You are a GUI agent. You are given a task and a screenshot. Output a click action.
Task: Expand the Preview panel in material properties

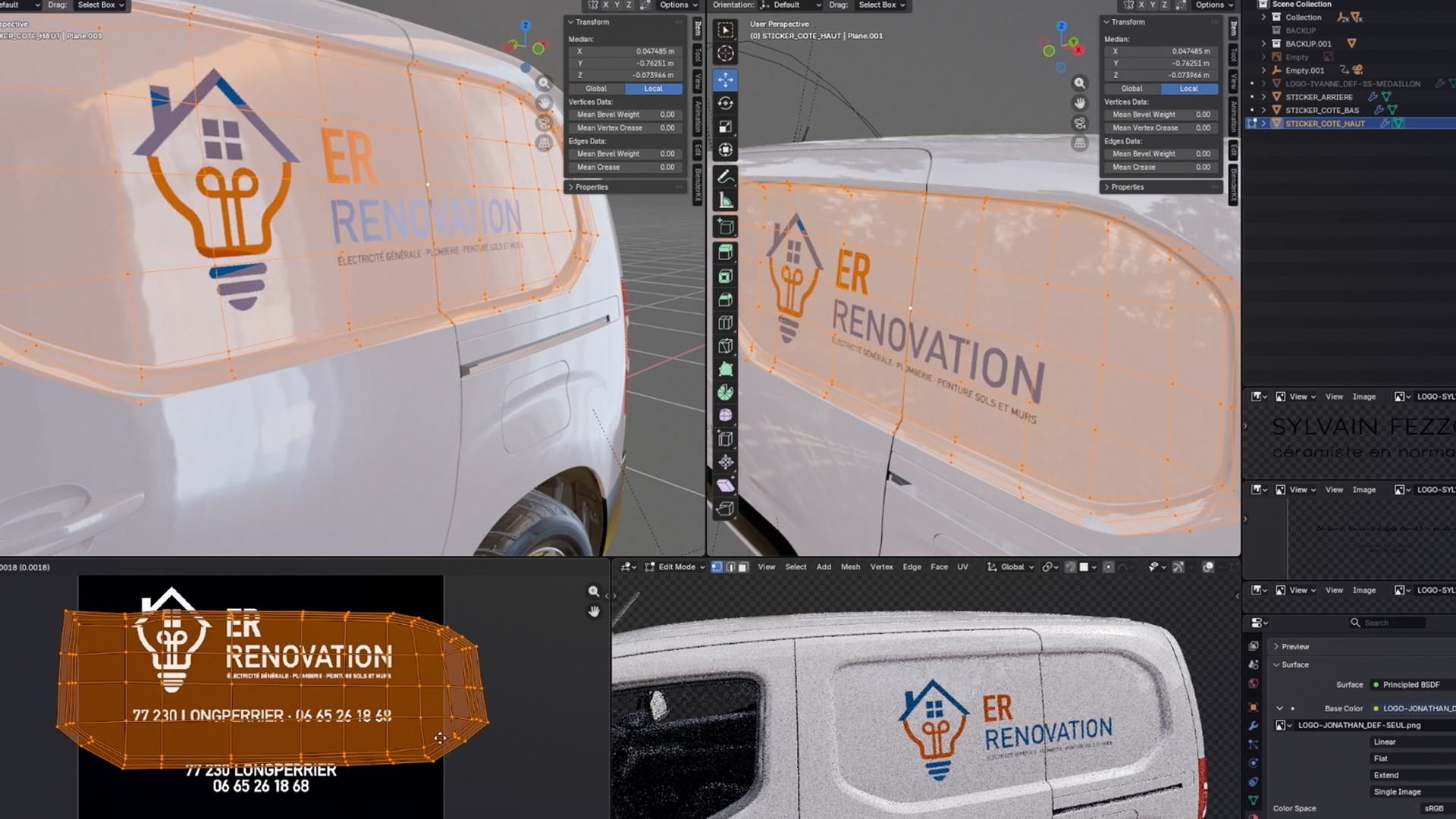pyautogui.click(x=1294, y=647)
